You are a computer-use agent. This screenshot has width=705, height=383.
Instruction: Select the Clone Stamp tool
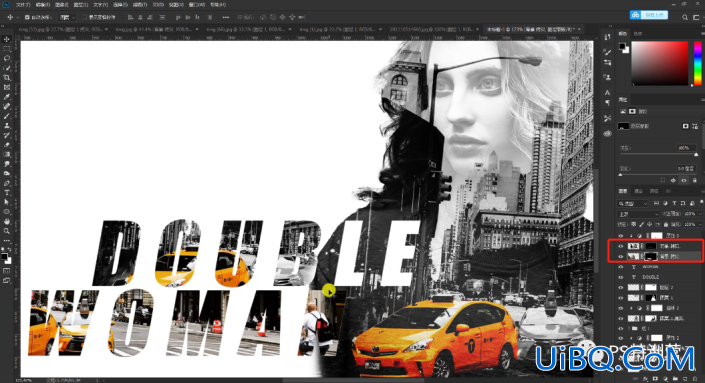(x=7, y=125)
